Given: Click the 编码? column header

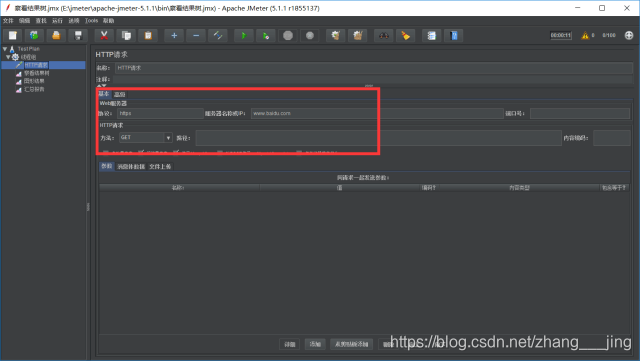Looking at the screenshot, I should click(x=429, y=188).
